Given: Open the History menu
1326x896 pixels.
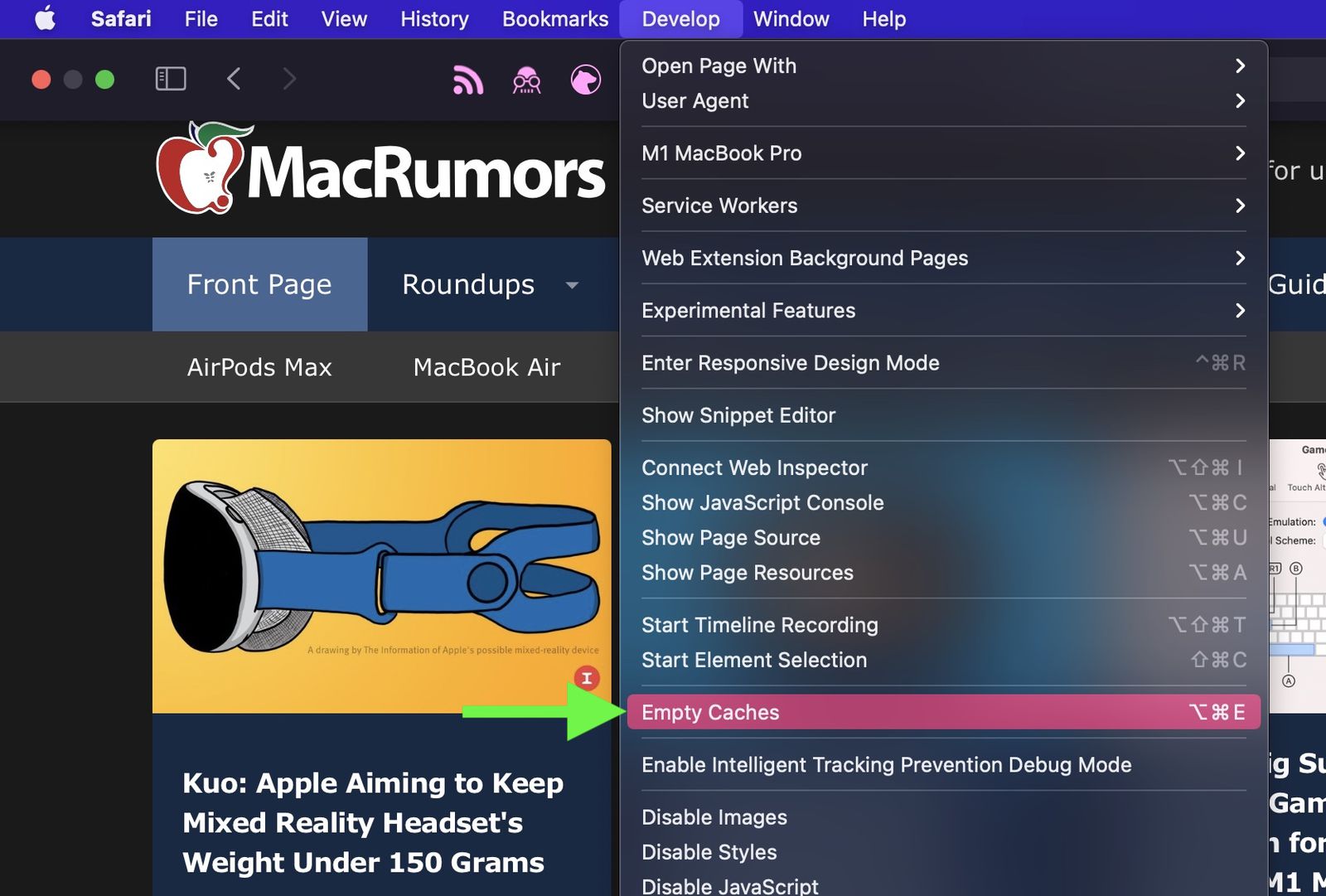Looking at the screenshot, I should (434, 18).
